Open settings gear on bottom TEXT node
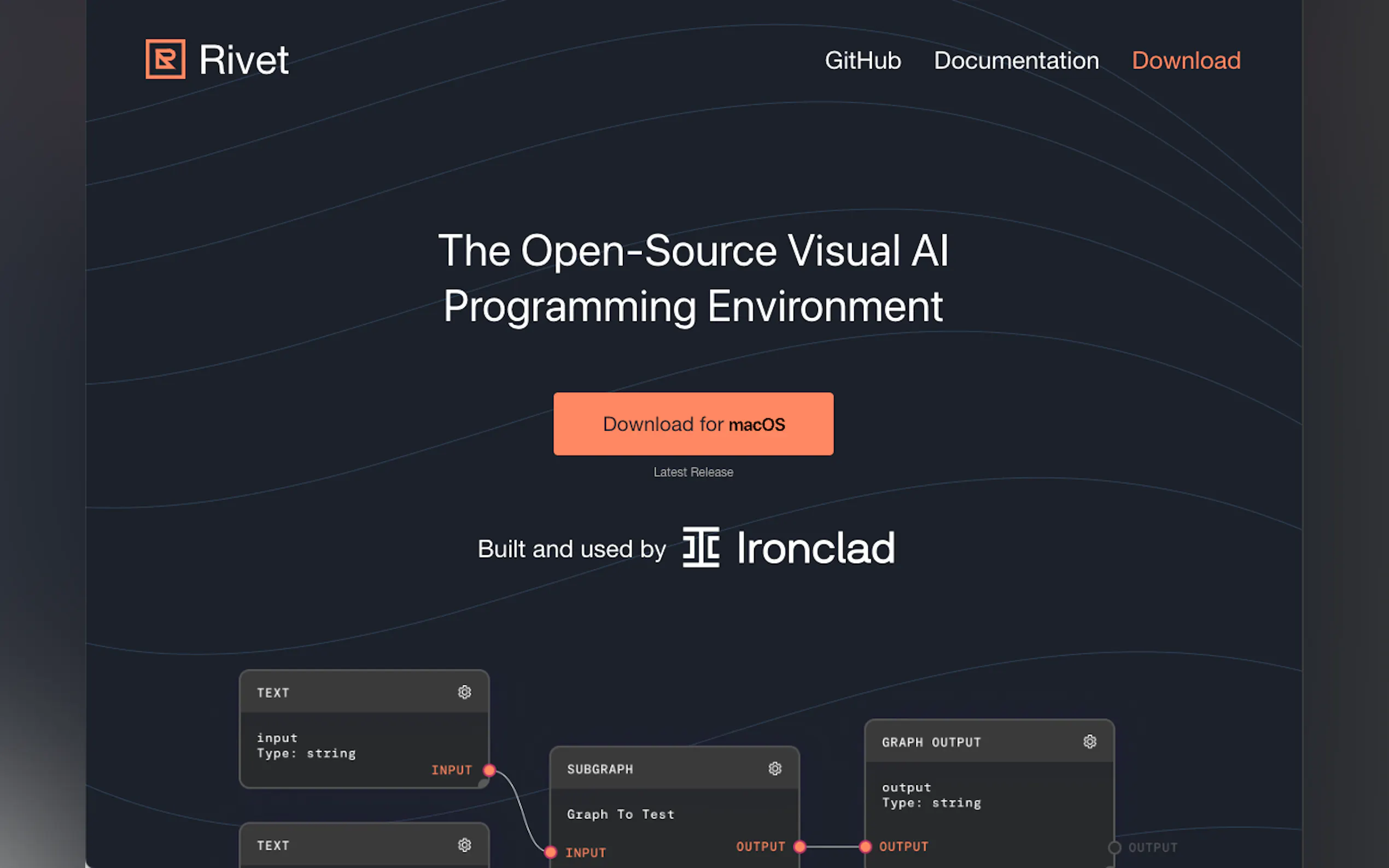The height and width of the screenshot is (868, 1389). pos(464,845)
